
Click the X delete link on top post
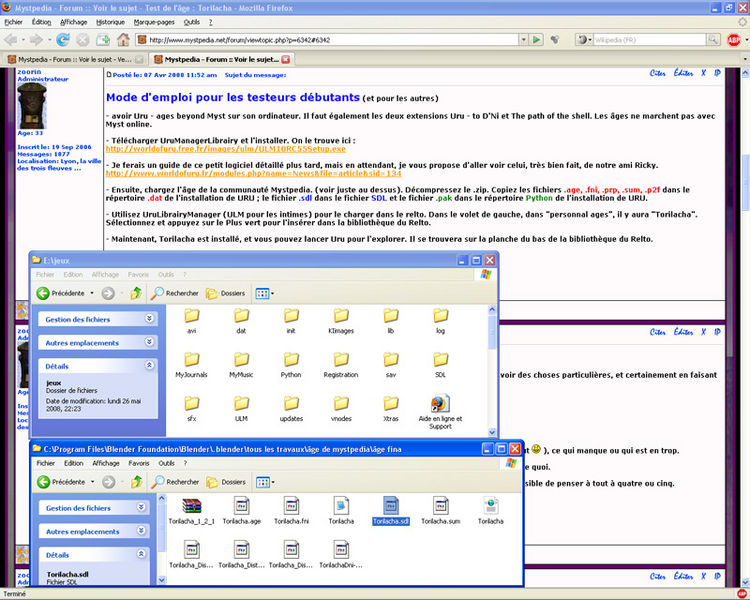coord(703,73)
